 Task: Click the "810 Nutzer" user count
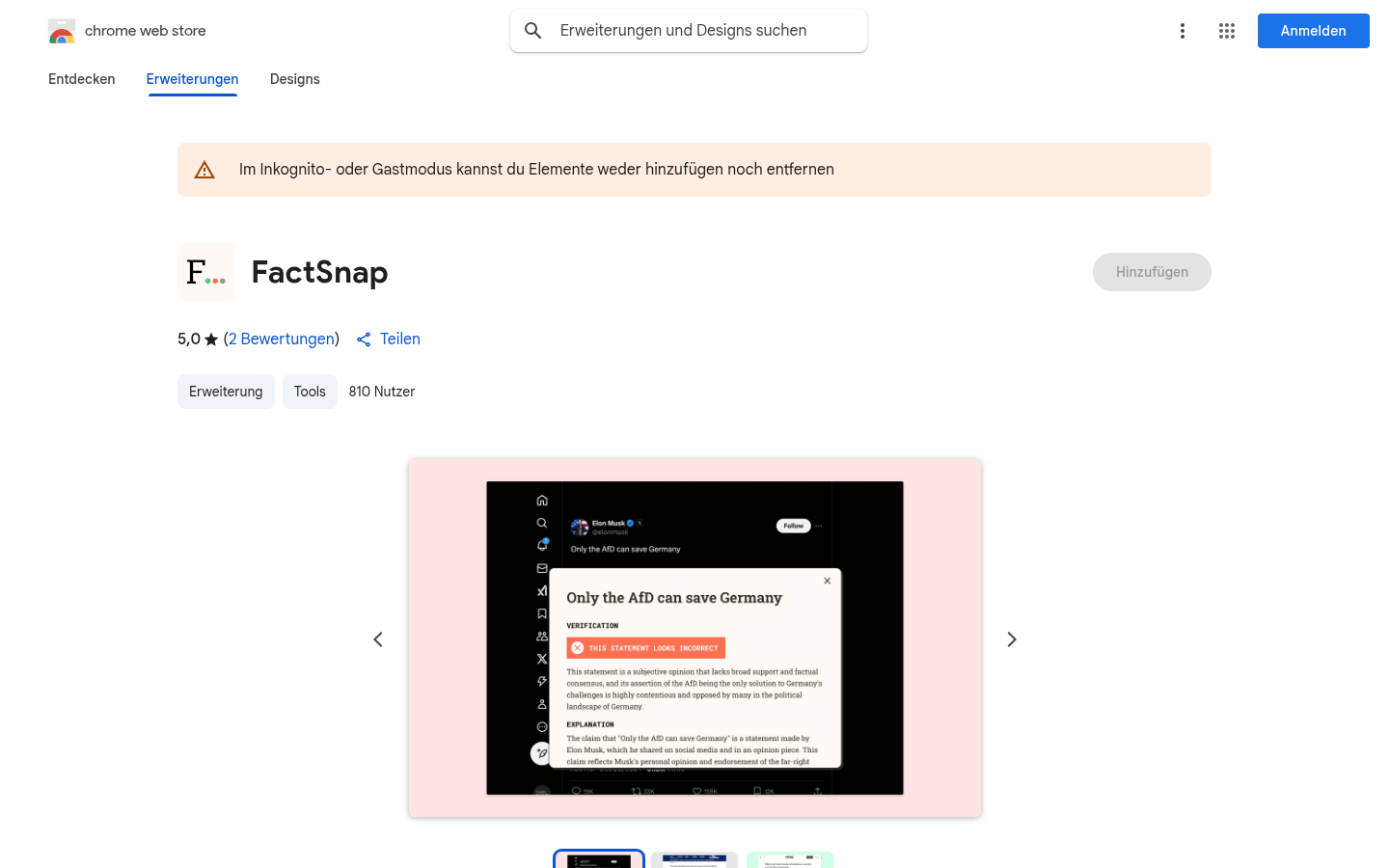tap(382, 392)
